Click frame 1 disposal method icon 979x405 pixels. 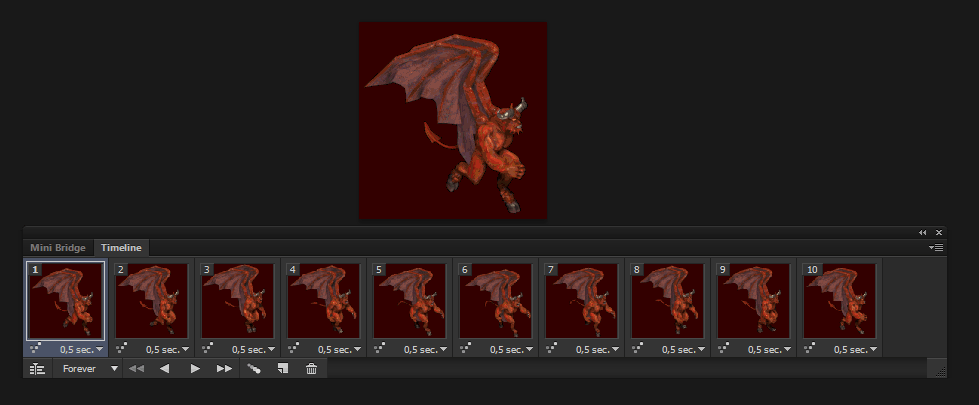[x=35, y=348]
